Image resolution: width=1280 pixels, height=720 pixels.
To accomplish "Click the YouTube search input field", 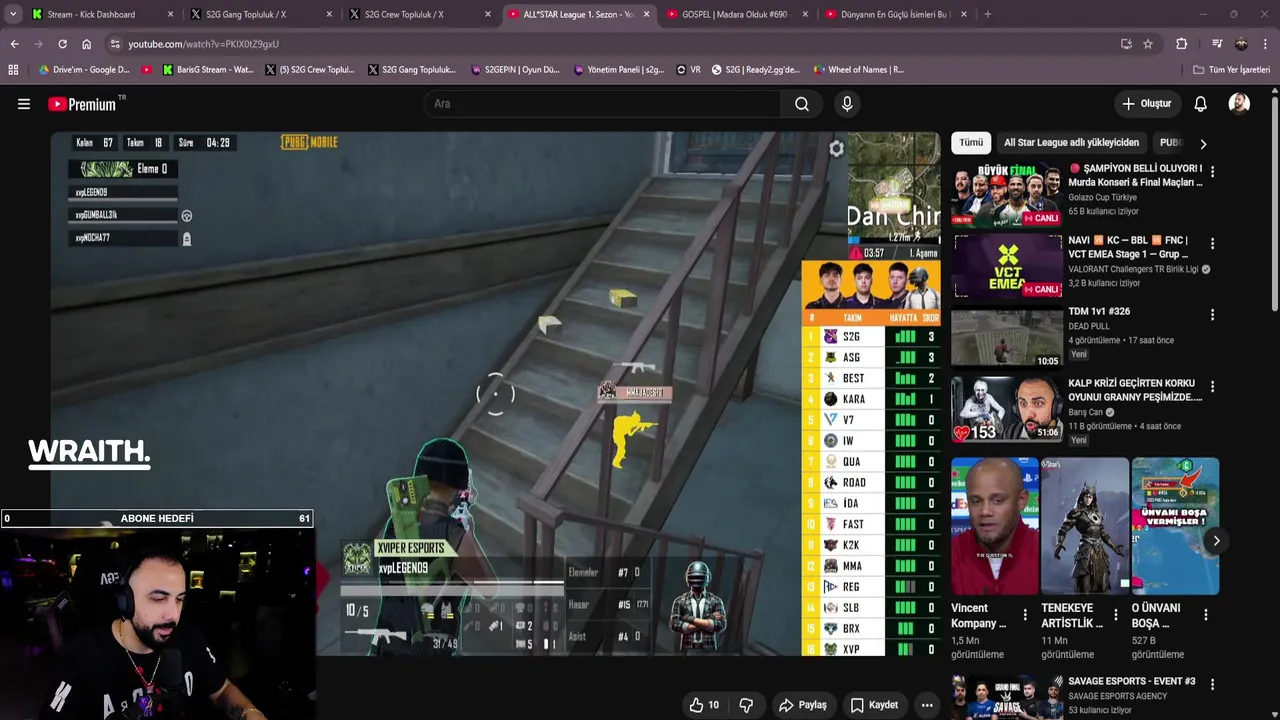I will point(603,104).
